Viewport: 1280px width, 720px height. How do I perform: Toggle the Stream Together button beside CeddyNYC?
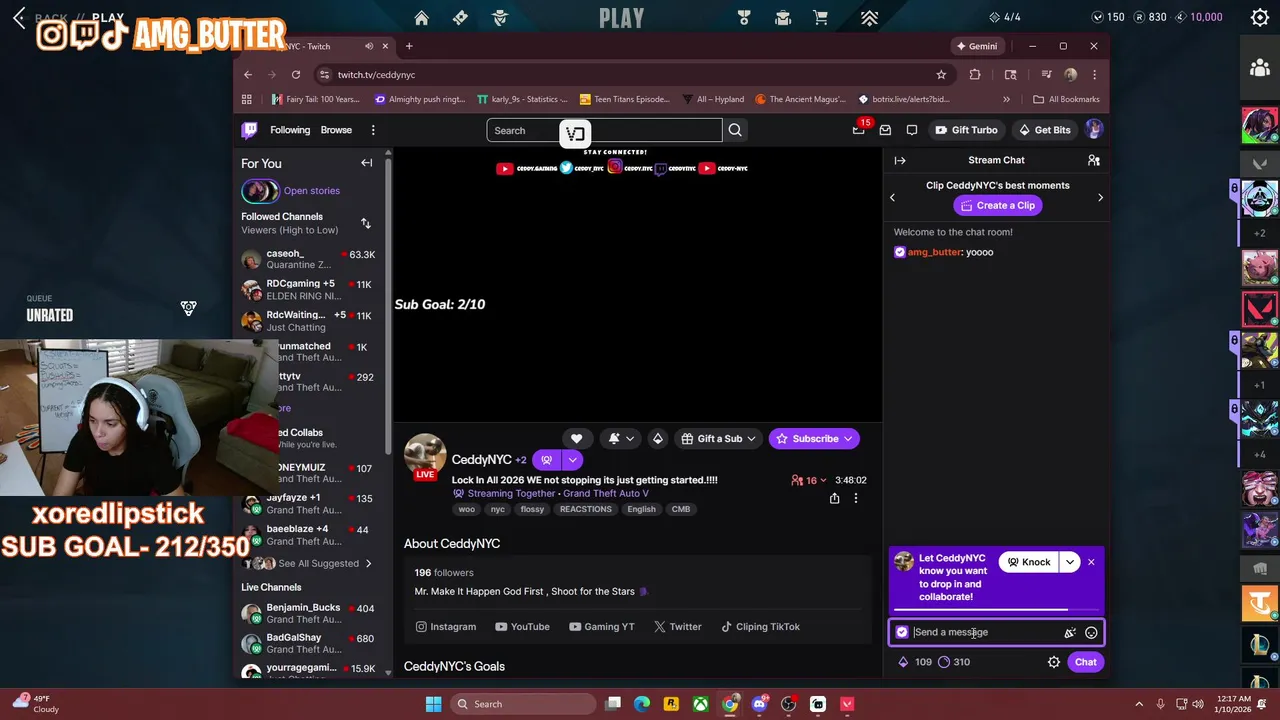546,460
